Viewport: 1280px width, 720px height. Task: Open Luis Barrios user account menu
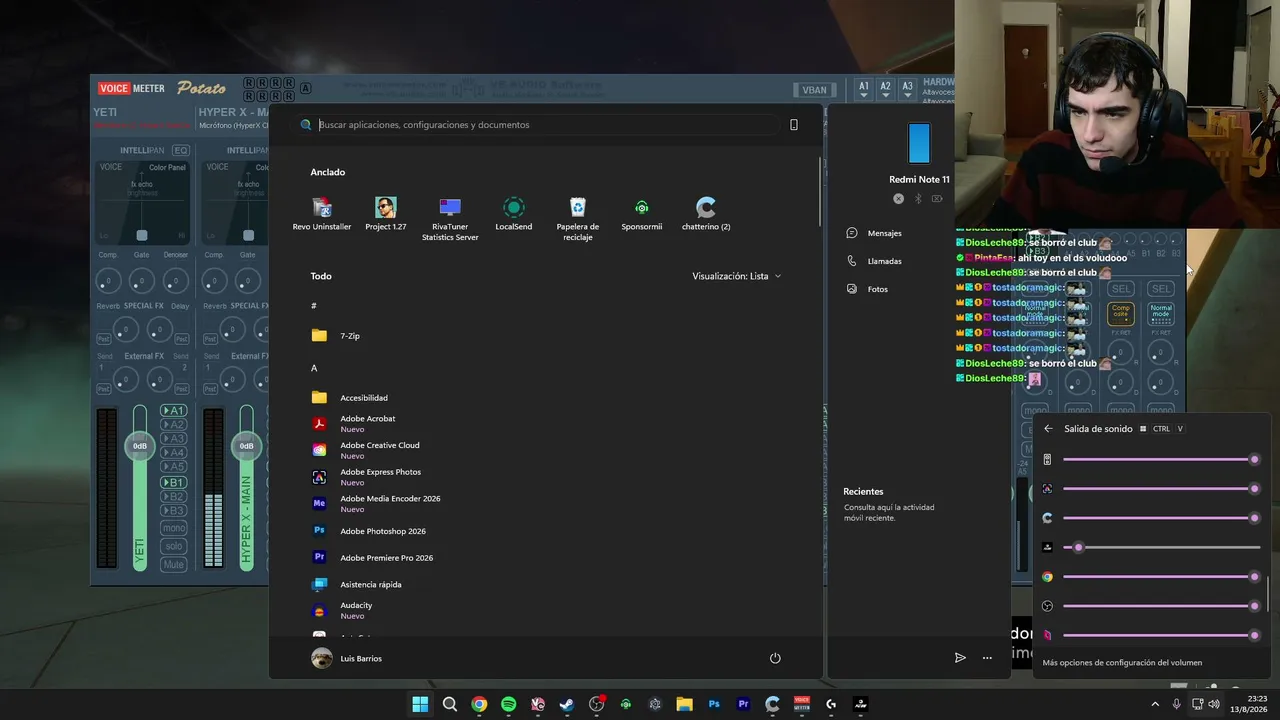tap(347, 658)
